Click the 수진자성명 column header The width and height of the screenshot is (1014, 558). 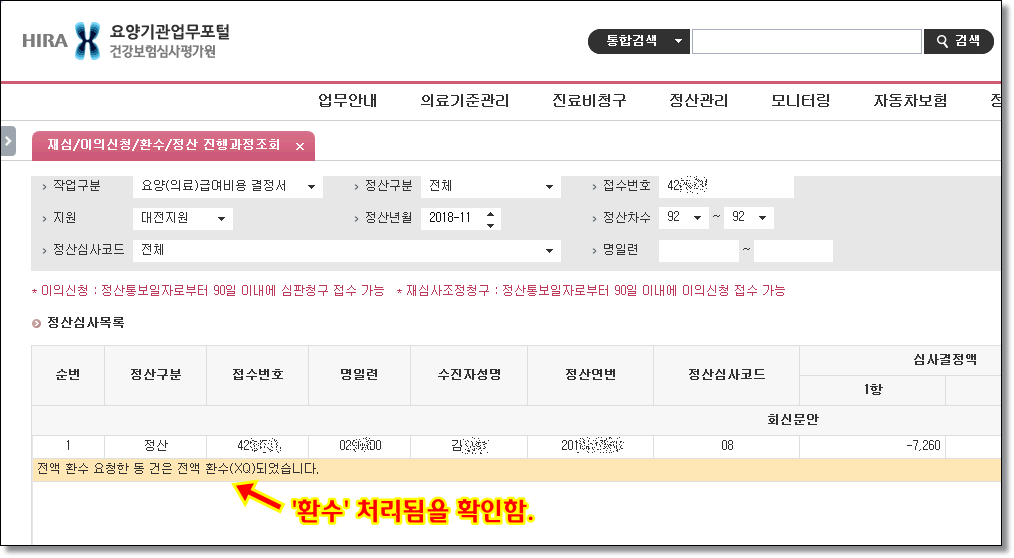point(469,375)
